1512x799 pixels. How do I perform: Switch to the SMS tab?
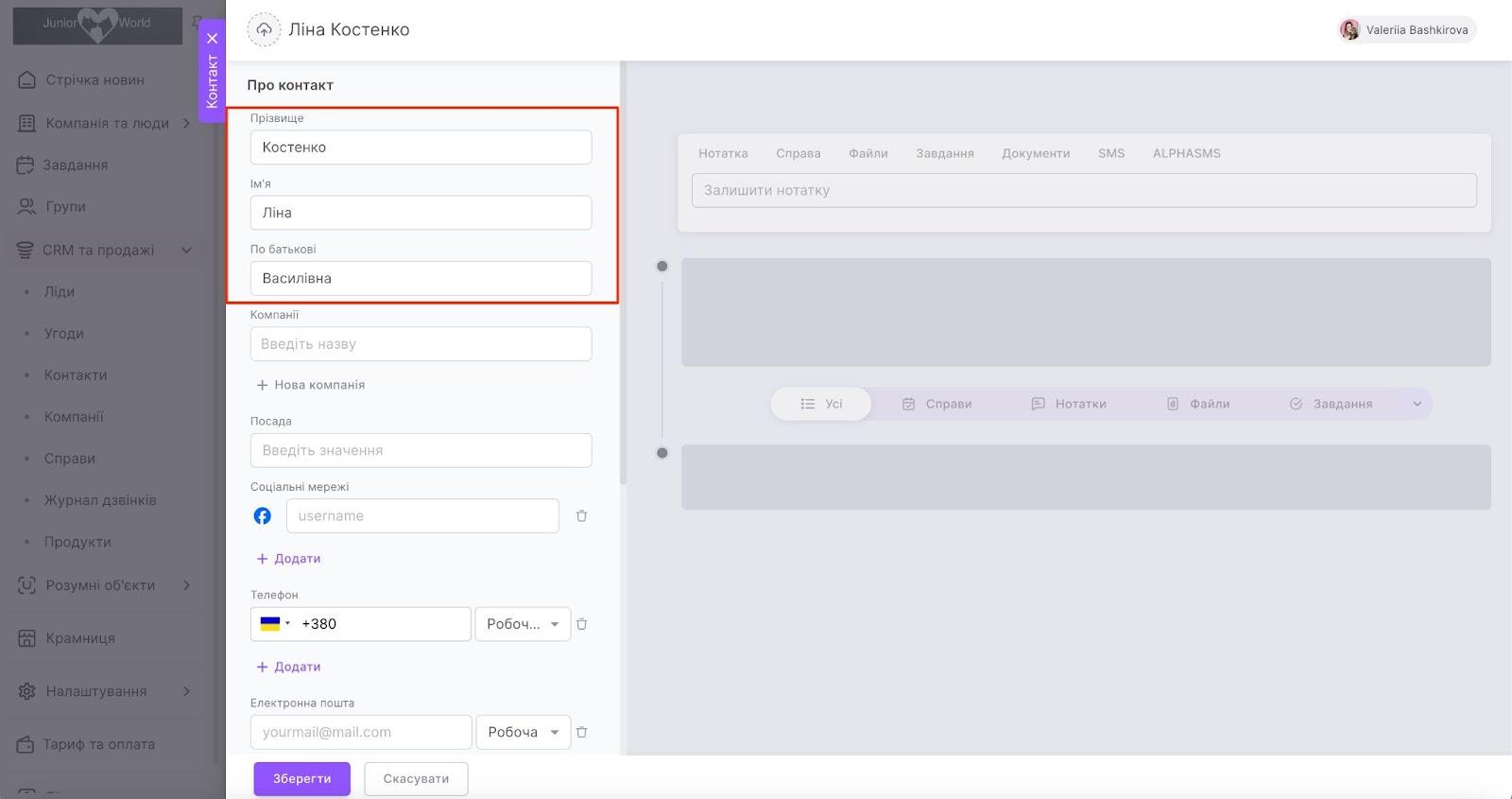point(1110,153)
